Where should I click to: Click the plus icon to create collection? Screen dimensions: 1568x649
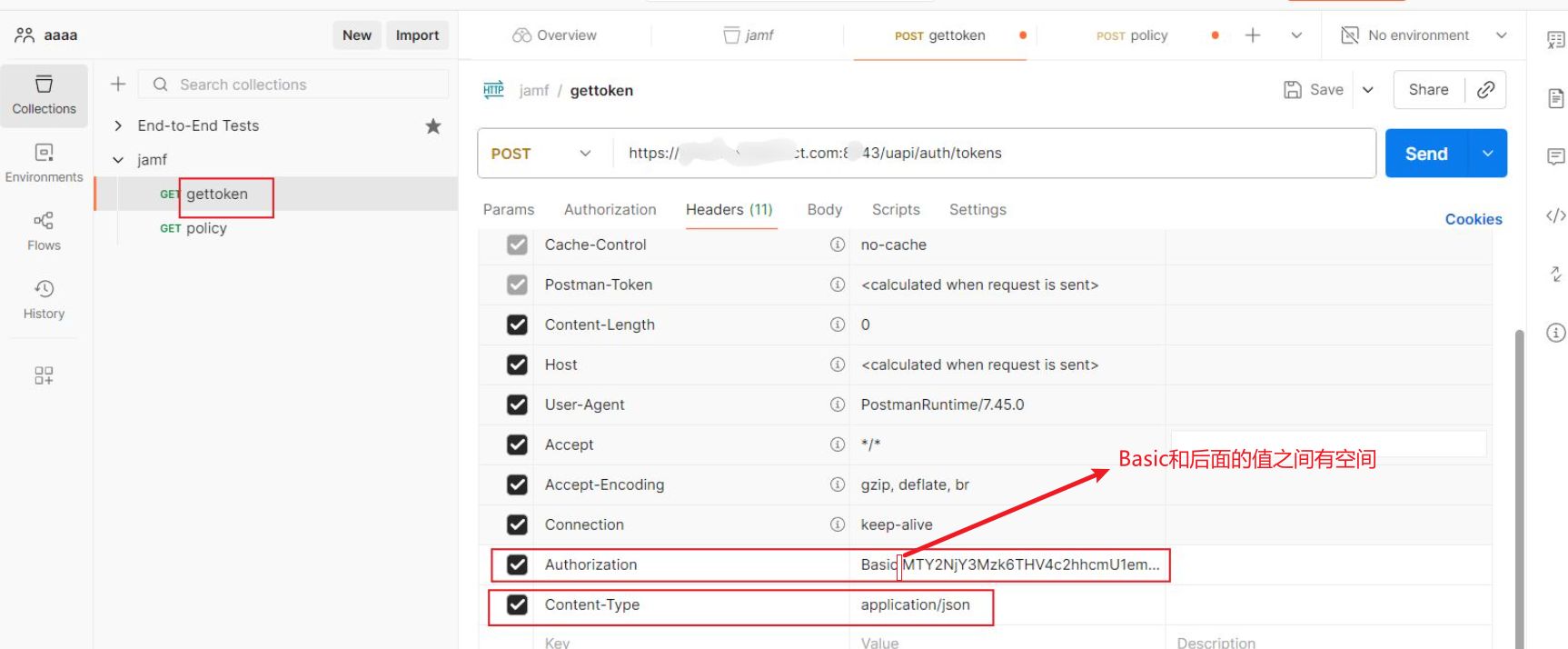tap(118, 85)
